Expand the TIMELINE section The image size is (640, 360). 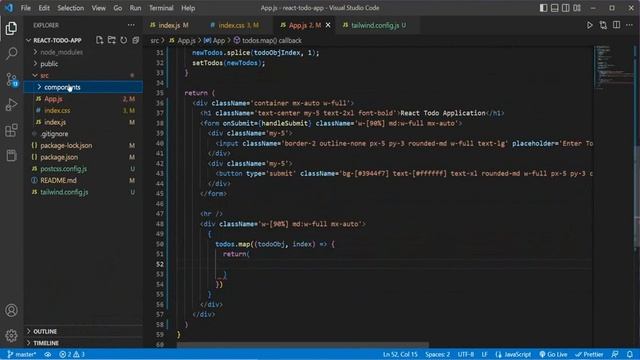(83, 343)
